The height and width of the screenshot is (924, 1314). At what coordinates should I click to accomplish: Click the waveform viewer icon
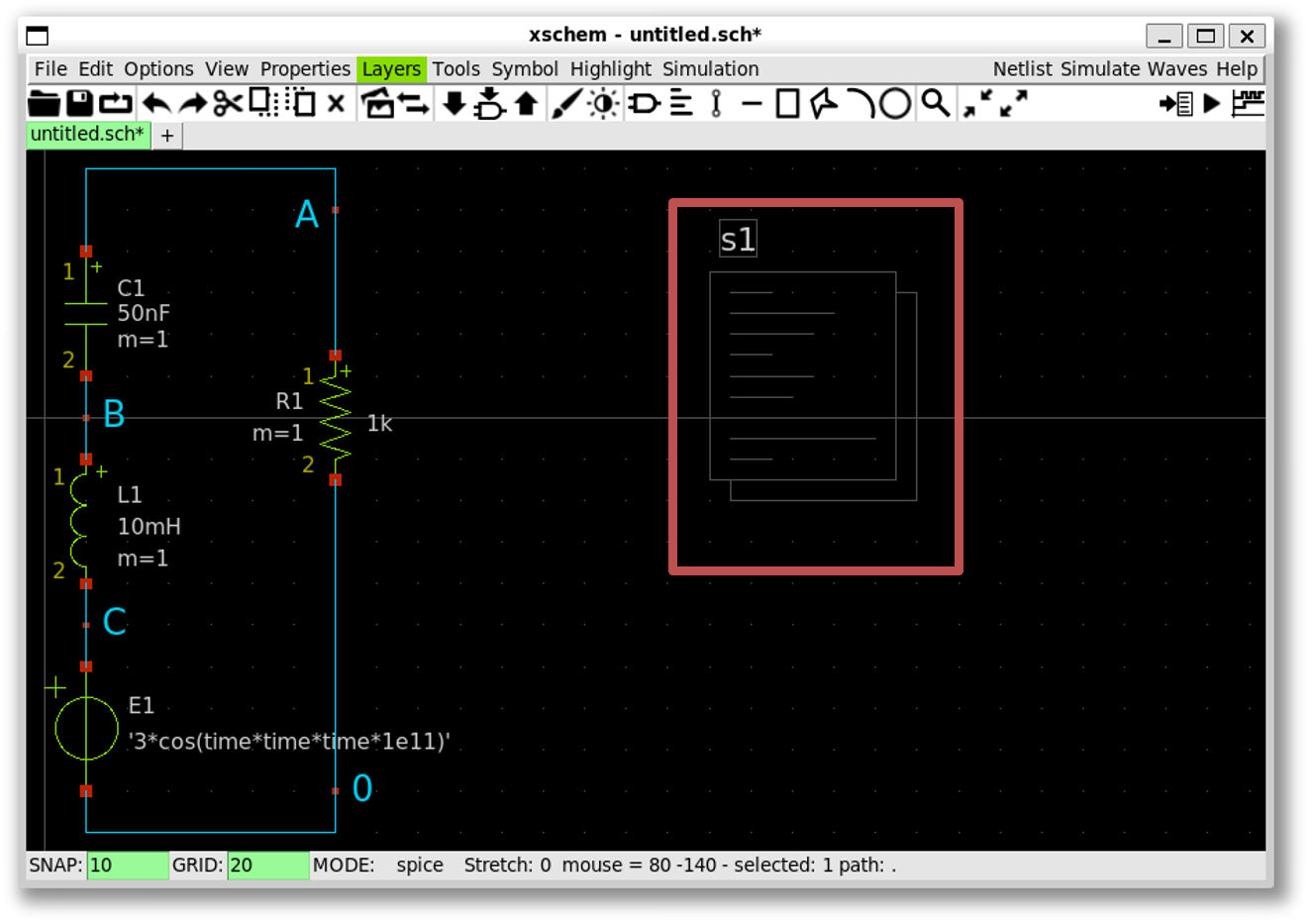pyautogui.click(x=1247, y=103)
